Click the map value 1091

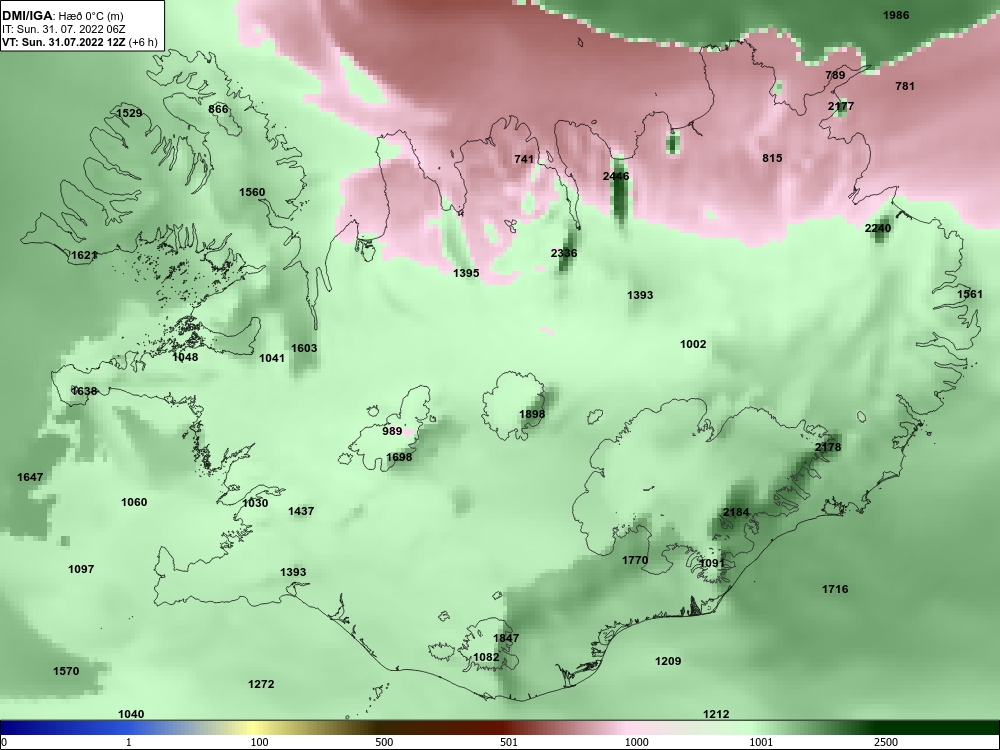[x=712, y=563]
